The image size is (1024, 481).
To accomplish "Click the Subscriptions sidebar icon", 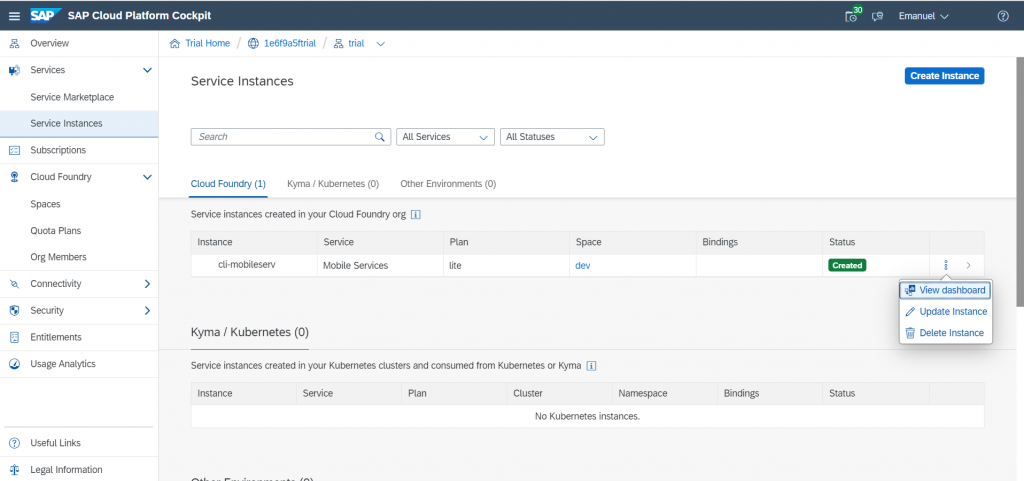I will (x=14, y=150).
